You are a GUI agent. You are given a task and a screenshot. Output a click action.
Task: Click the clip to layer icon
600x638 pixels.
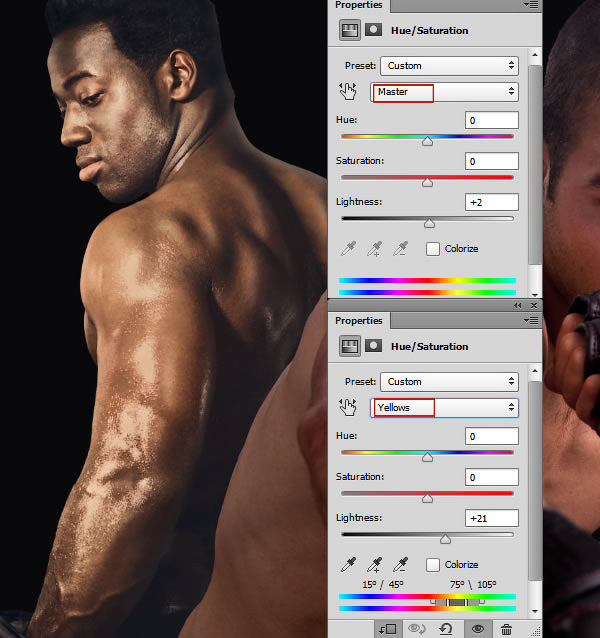click(x=387, y=629)
